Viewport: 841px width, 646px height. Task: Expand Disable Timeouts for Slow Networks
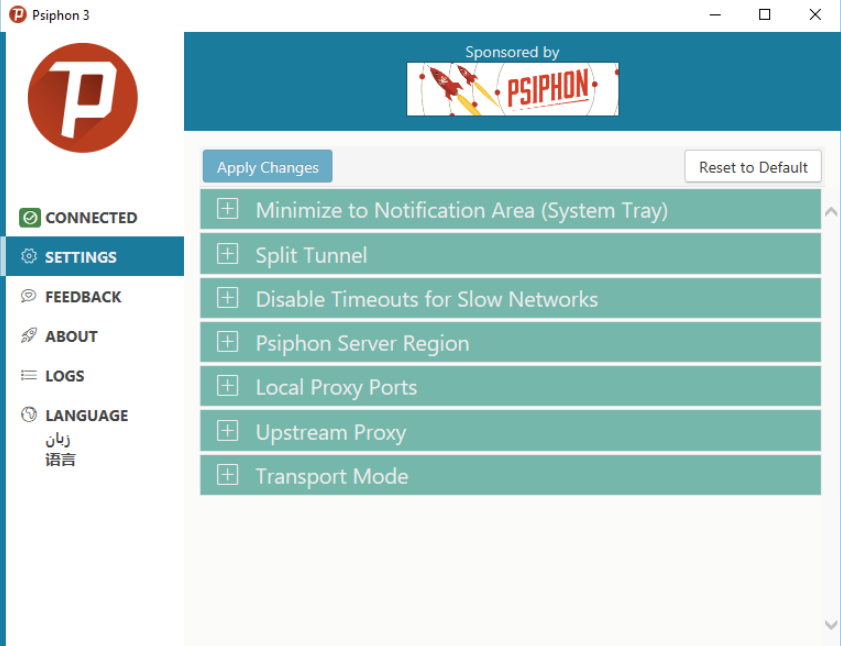(x=228, y=299)
